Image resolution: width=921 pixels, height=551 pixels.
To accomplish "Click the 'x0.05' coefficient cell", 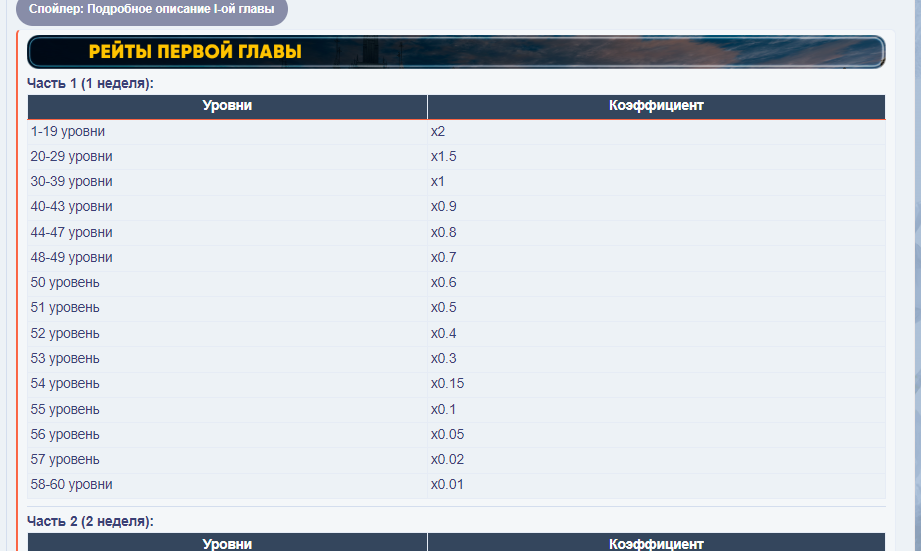I will 447,435.
